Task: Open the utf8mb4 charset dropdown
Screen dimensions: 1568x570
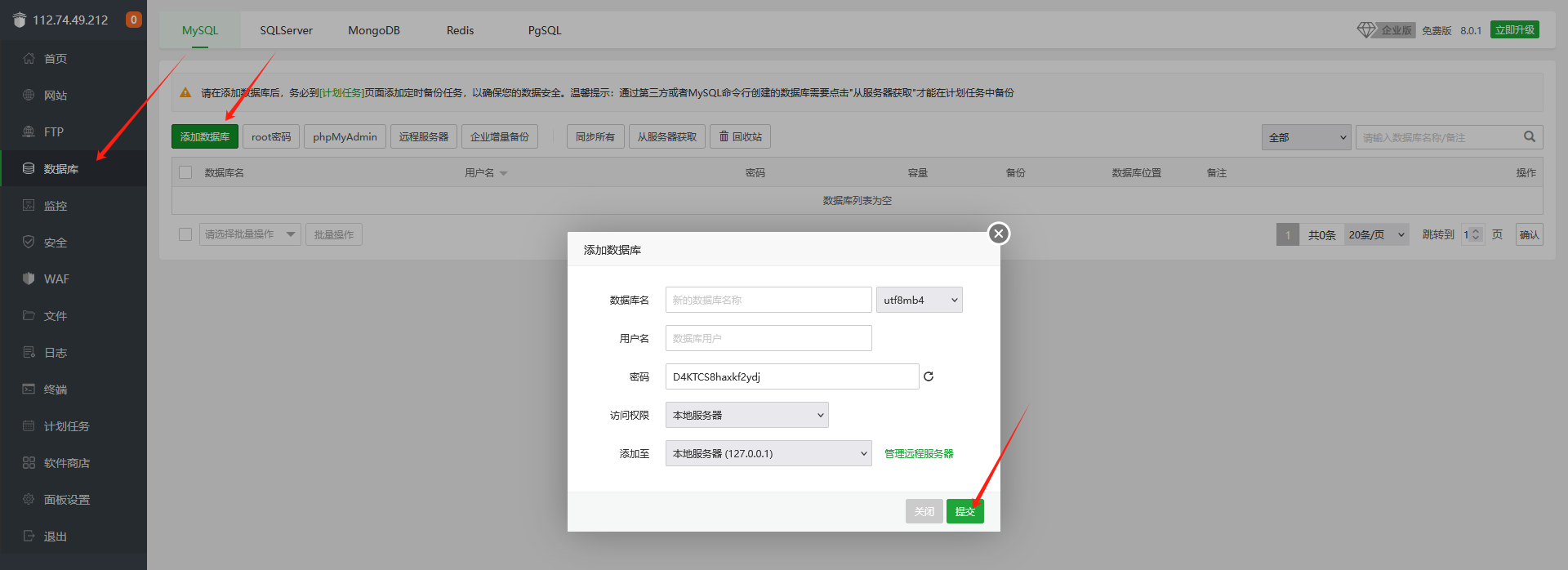Action: (x=919, y=300)
